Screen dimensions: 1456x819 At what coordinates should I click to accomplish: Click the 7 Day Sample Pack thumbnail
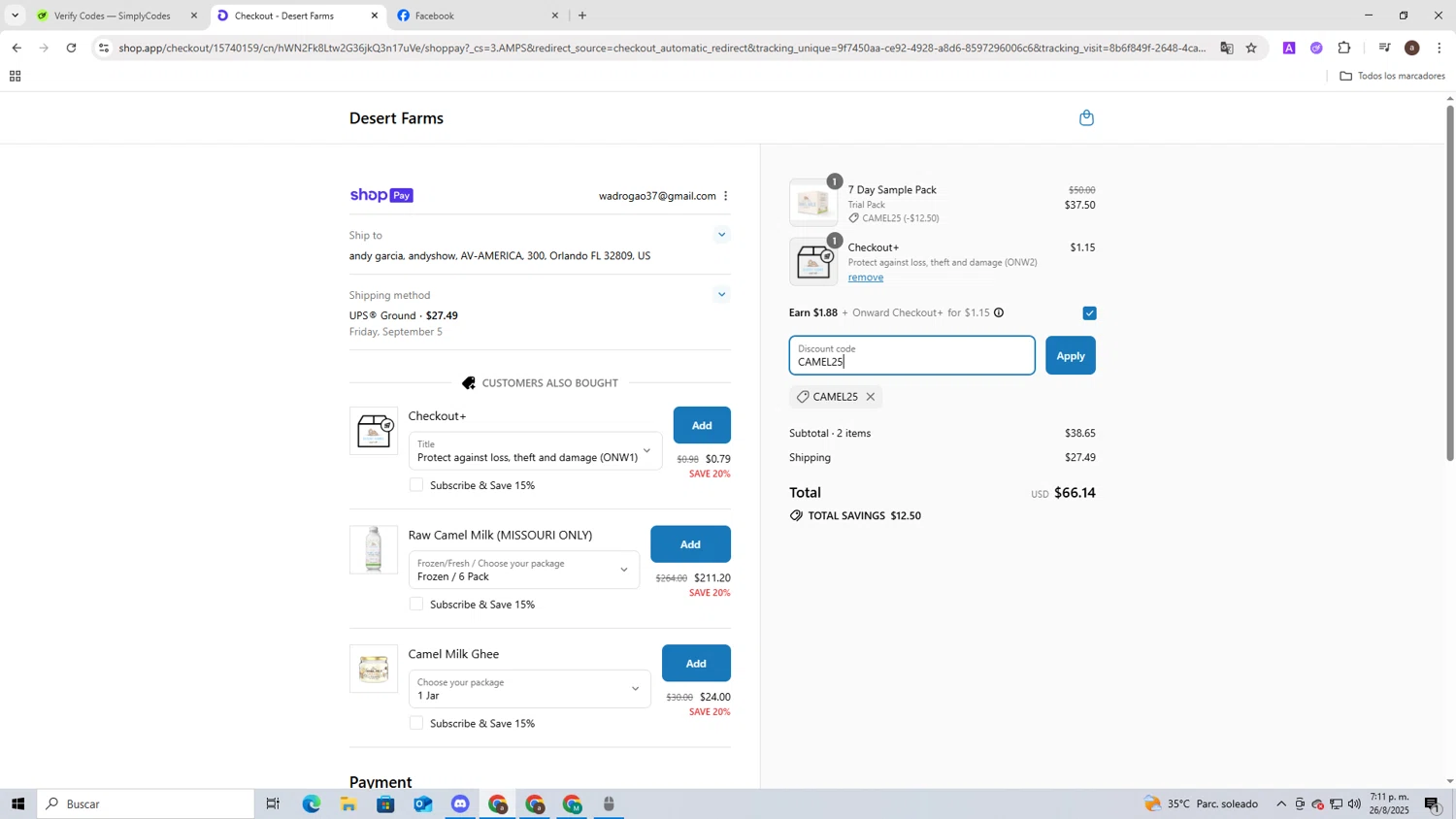point(813,203)
